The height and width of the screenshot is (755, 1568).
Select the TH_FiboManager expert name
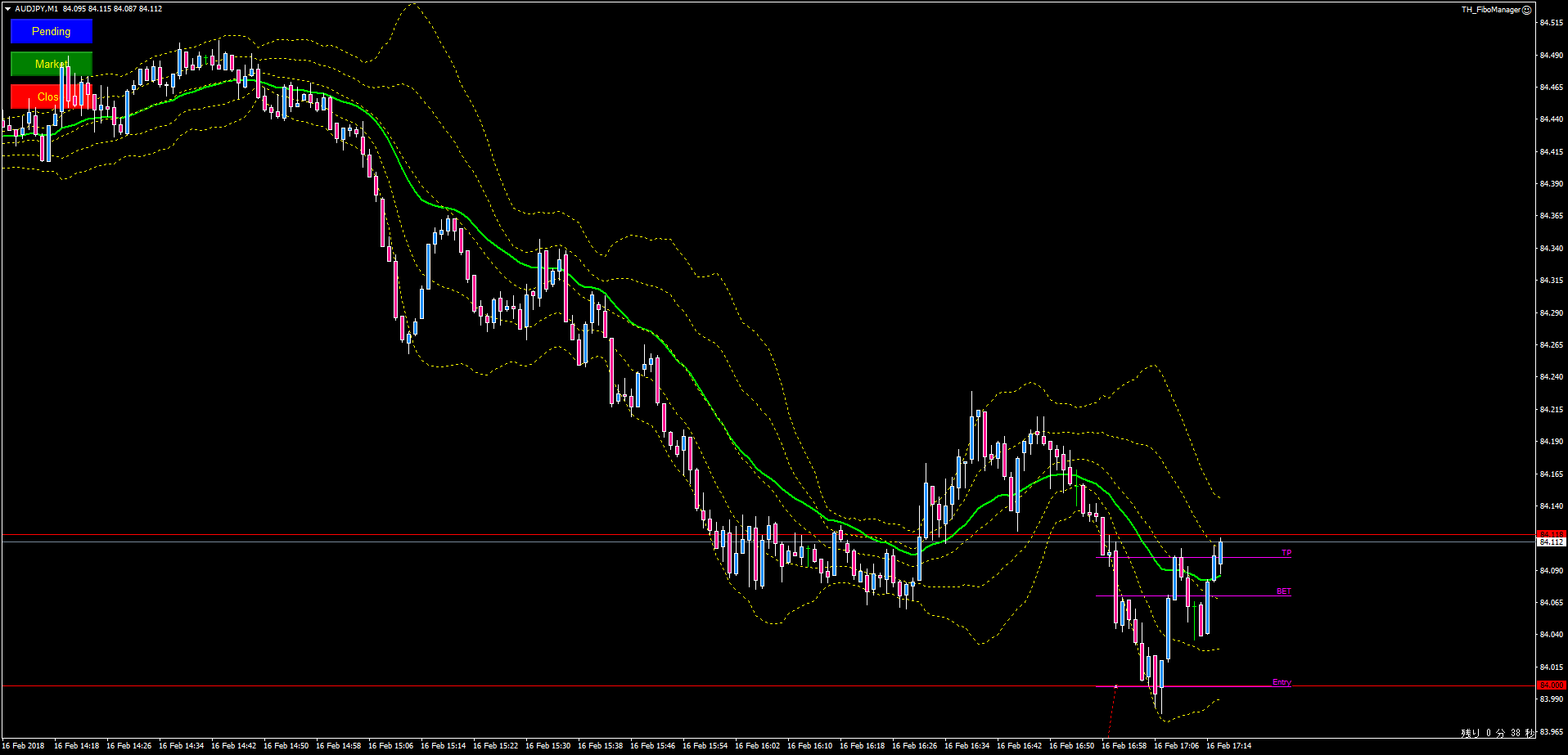[x=1491, y=10]
